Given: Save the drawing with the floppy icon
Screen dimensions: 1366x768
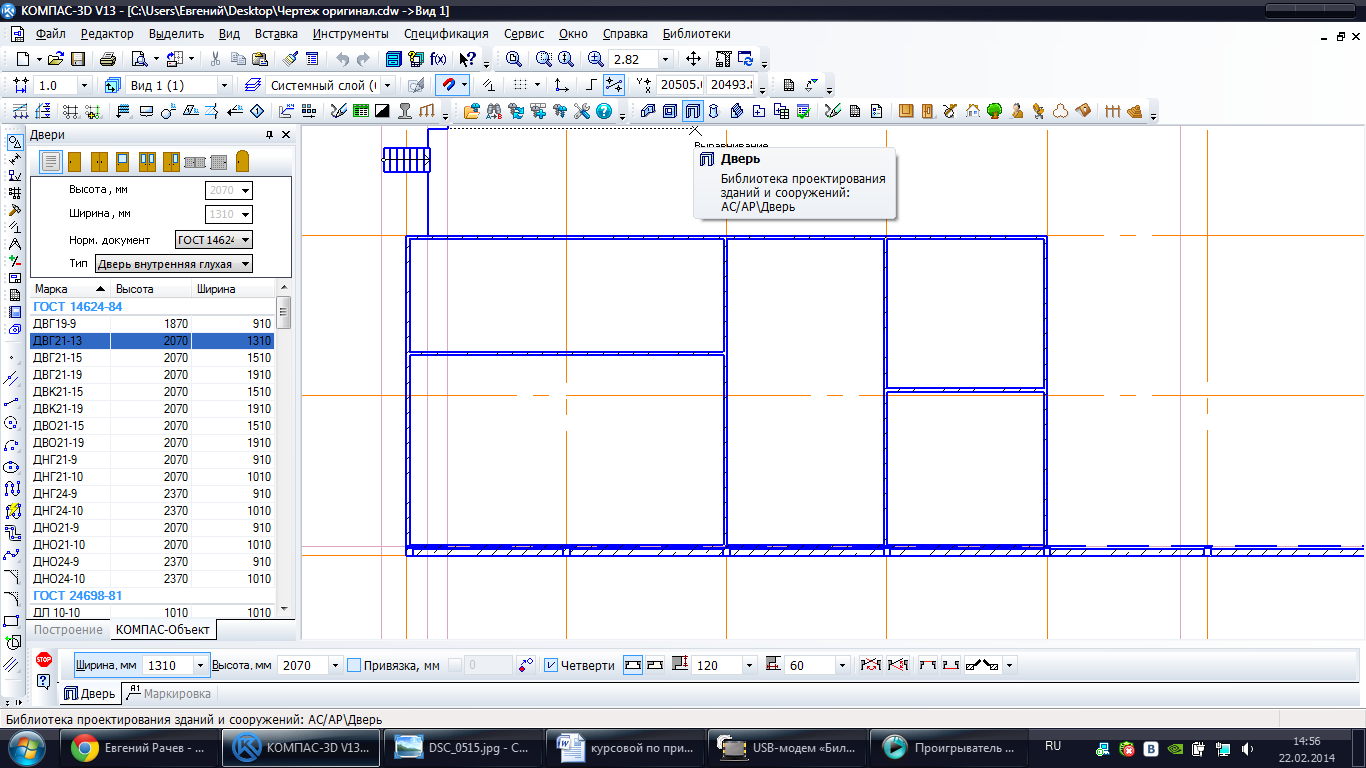Looking at the screenshot, I should pyautogui.click(x=77, y=59).
